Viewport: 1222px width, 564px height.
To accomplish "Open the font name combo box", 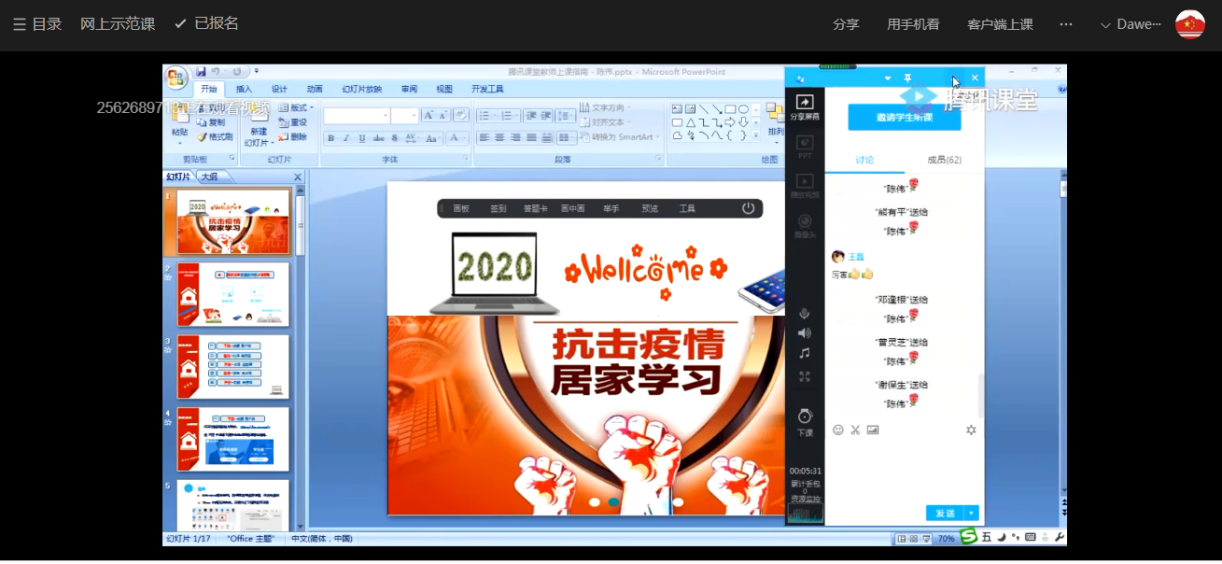I will (x=356, y=116).
